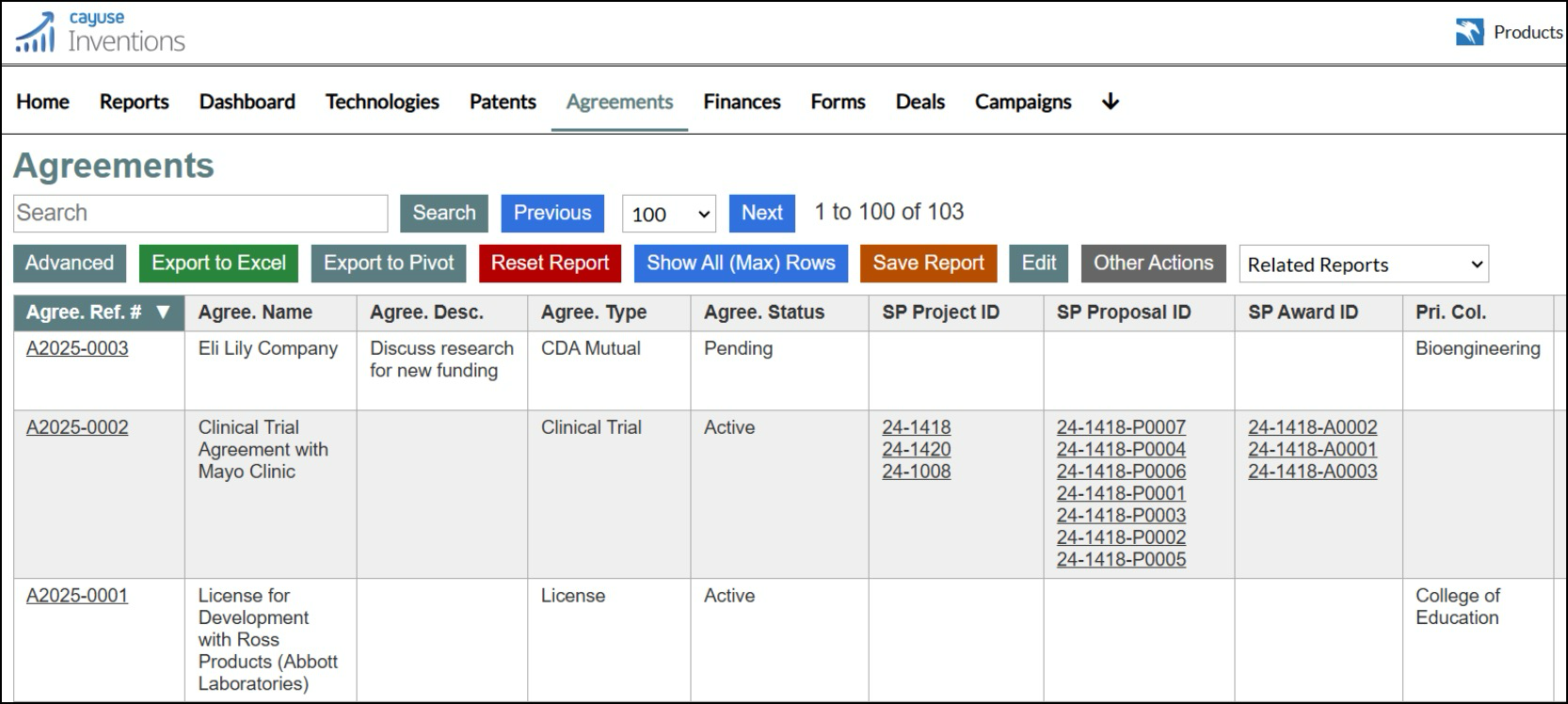Image resolution: width=1568 pixels, height=704 pixels.
Task: Open SP project 24-1418
Action: 917,427
